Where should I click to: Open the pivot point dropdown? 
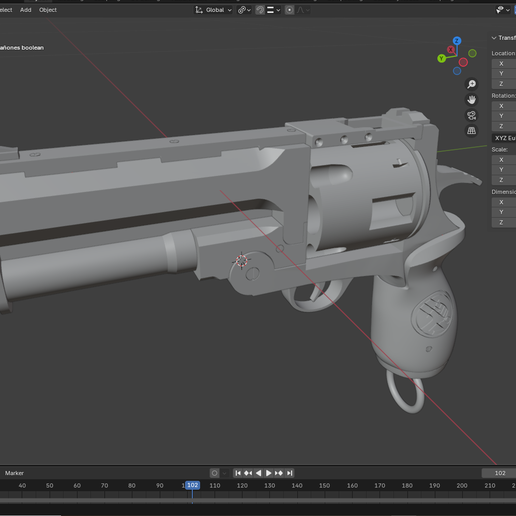244,10
